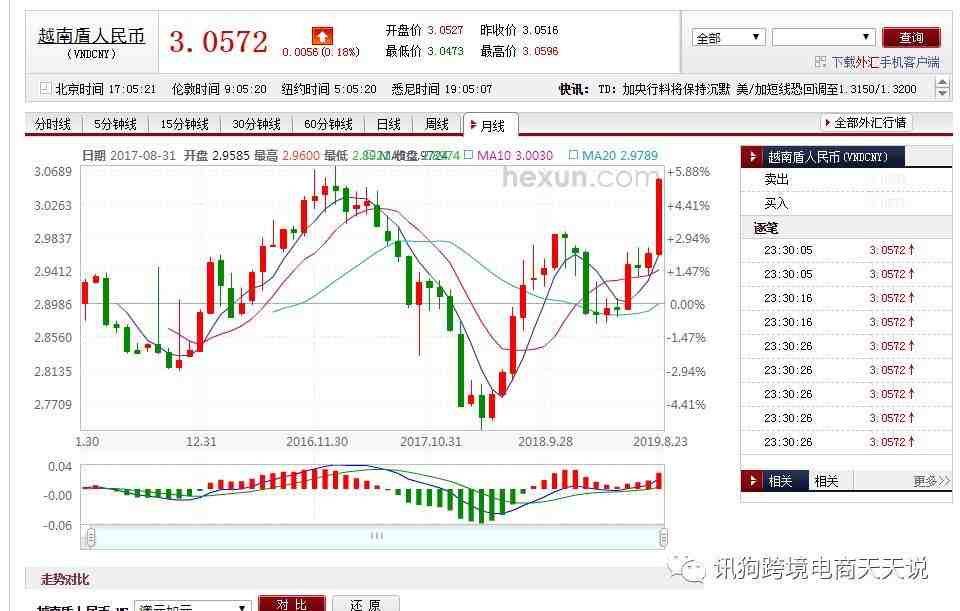Click the 伦敦时间 9:05:20 clock

(x=219, y=89)
